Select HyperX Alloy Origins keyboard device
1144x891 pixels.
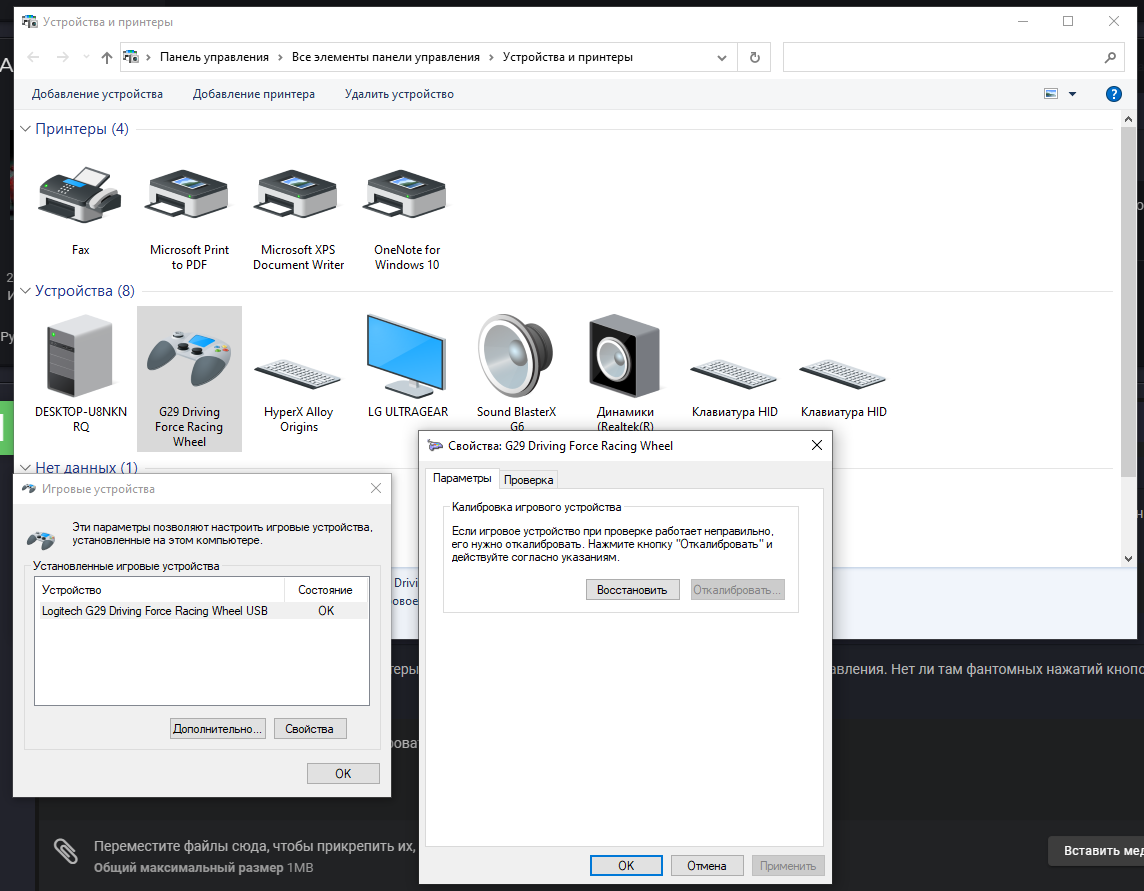(x=298, y=375)
